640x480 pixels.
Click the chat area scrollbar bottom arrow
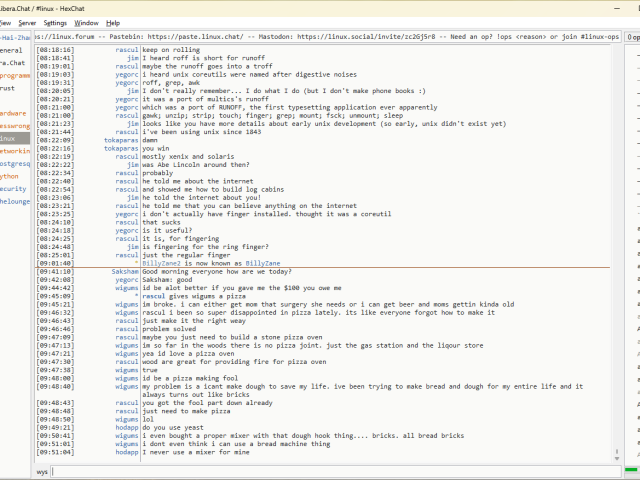point(615,456)
